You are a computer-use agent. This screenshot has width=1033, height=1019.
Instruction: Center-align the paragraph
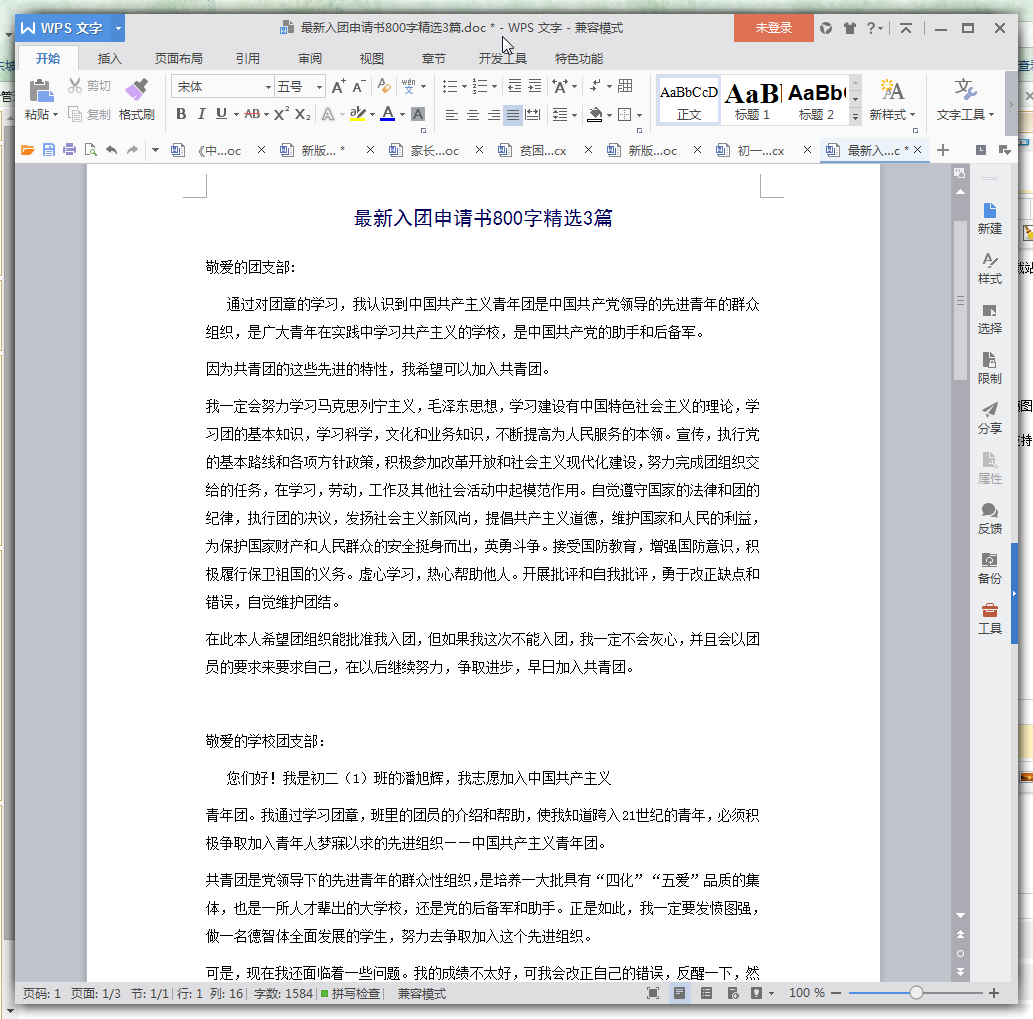click(x=472, y=115)
